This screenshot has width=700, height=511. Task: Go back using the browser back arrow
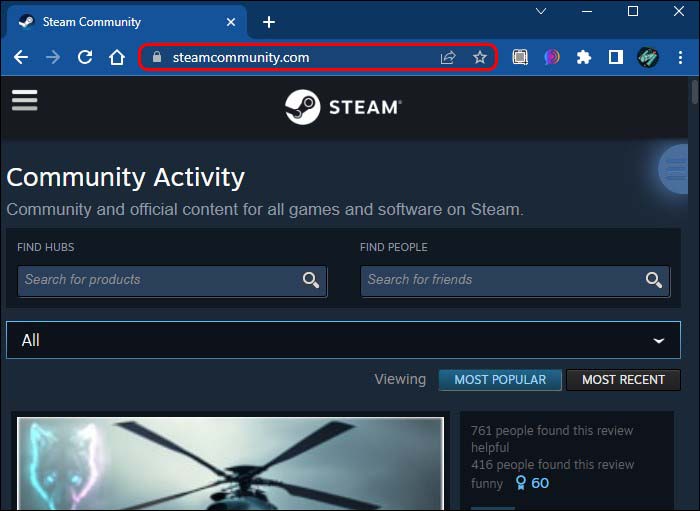coord(21,57)
